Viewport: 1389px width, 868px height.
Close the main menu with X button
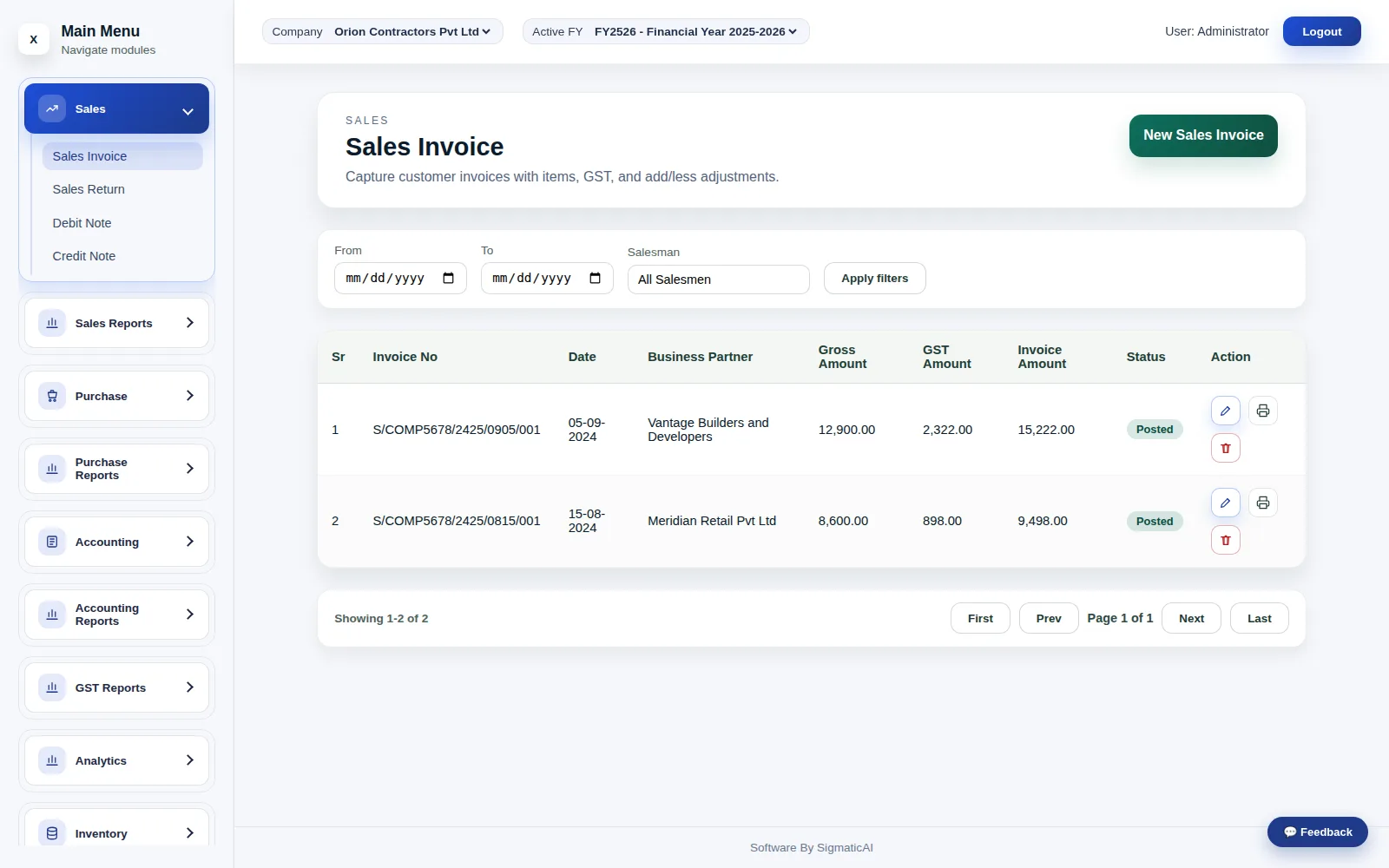[34, 39]
